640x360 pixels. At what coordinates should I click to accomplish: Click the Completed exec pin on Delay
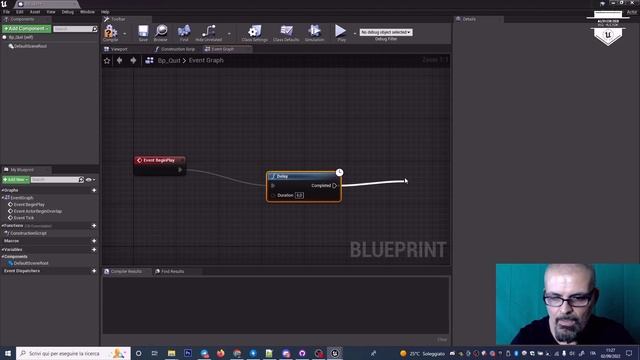point(335,186)
